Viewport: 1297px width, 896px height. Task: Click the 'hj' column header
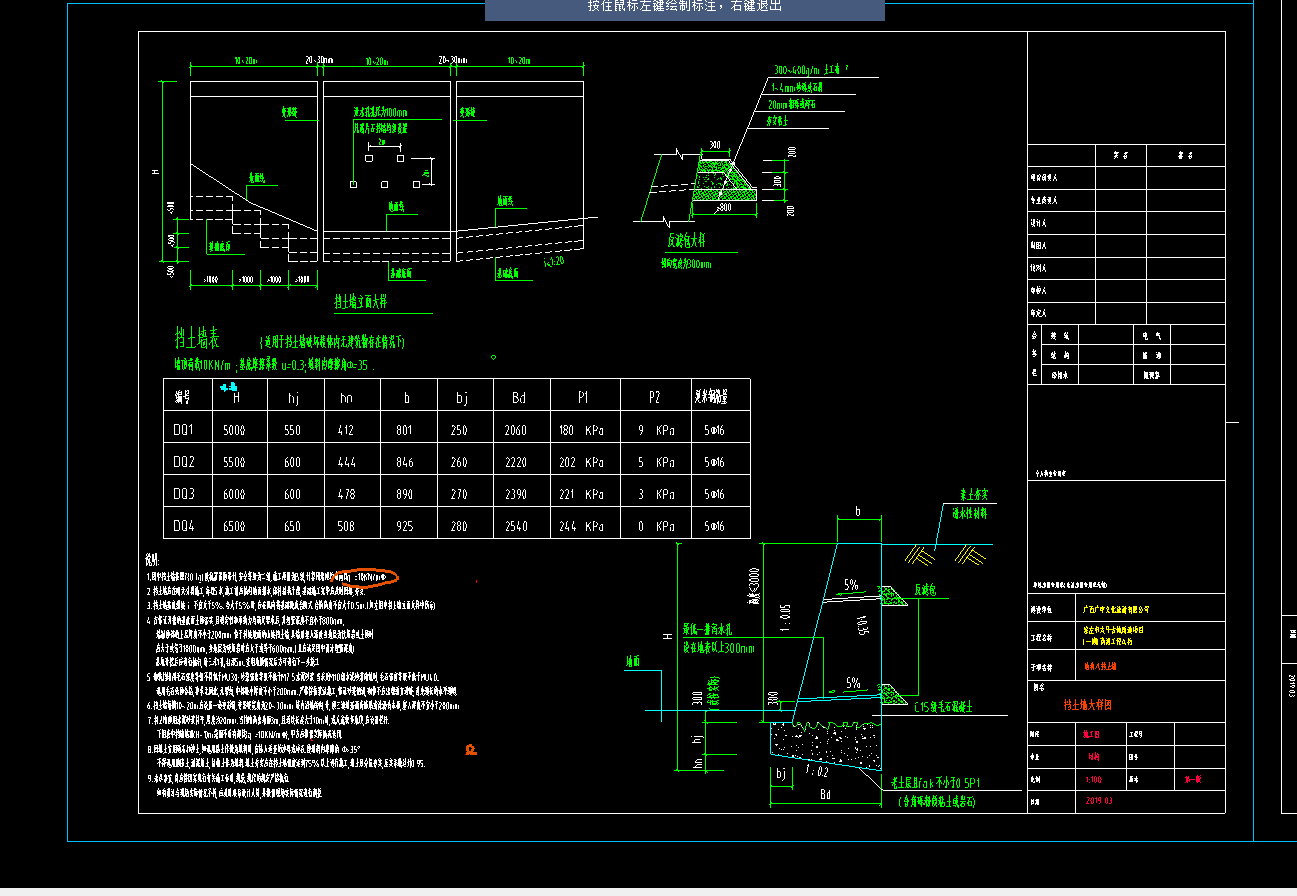293,398
